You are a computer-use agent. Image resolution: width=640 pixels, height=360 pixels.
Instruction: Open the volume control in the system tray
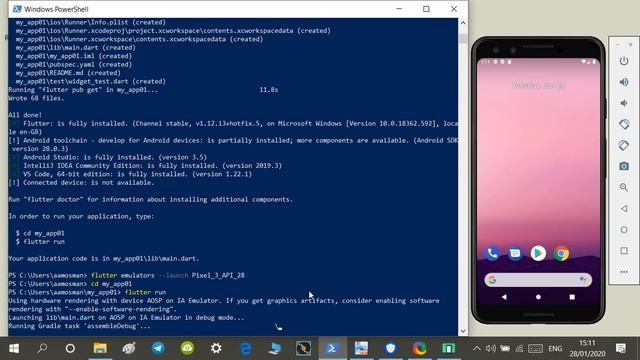(x=491, y=349)
